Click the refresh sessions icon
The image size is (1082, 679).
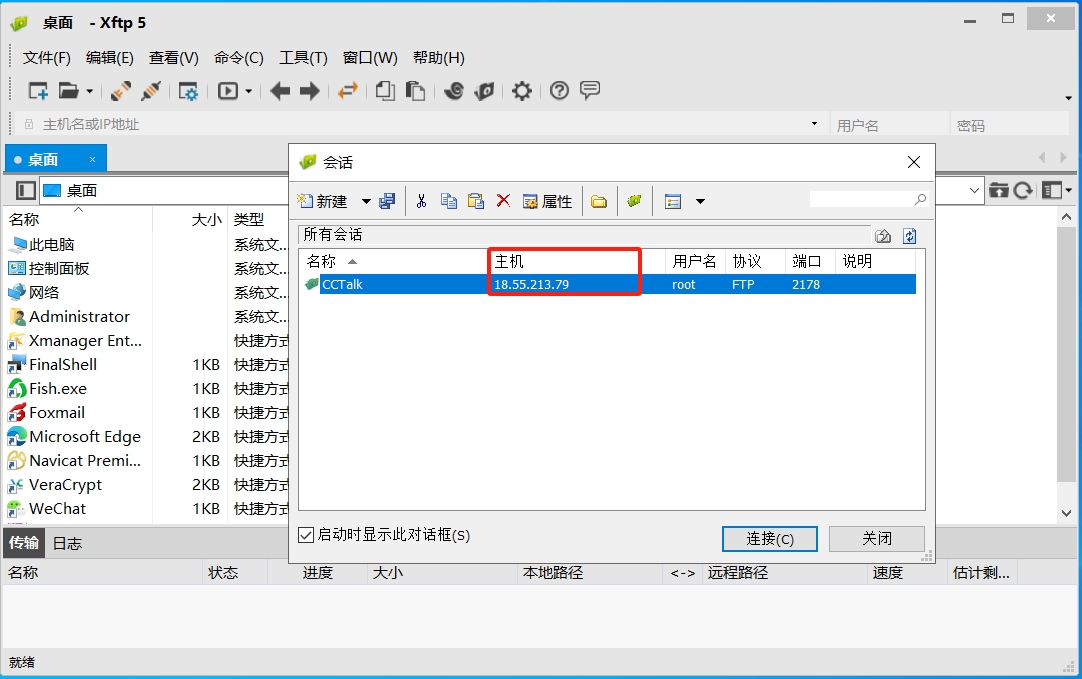[x=909, y=236]
